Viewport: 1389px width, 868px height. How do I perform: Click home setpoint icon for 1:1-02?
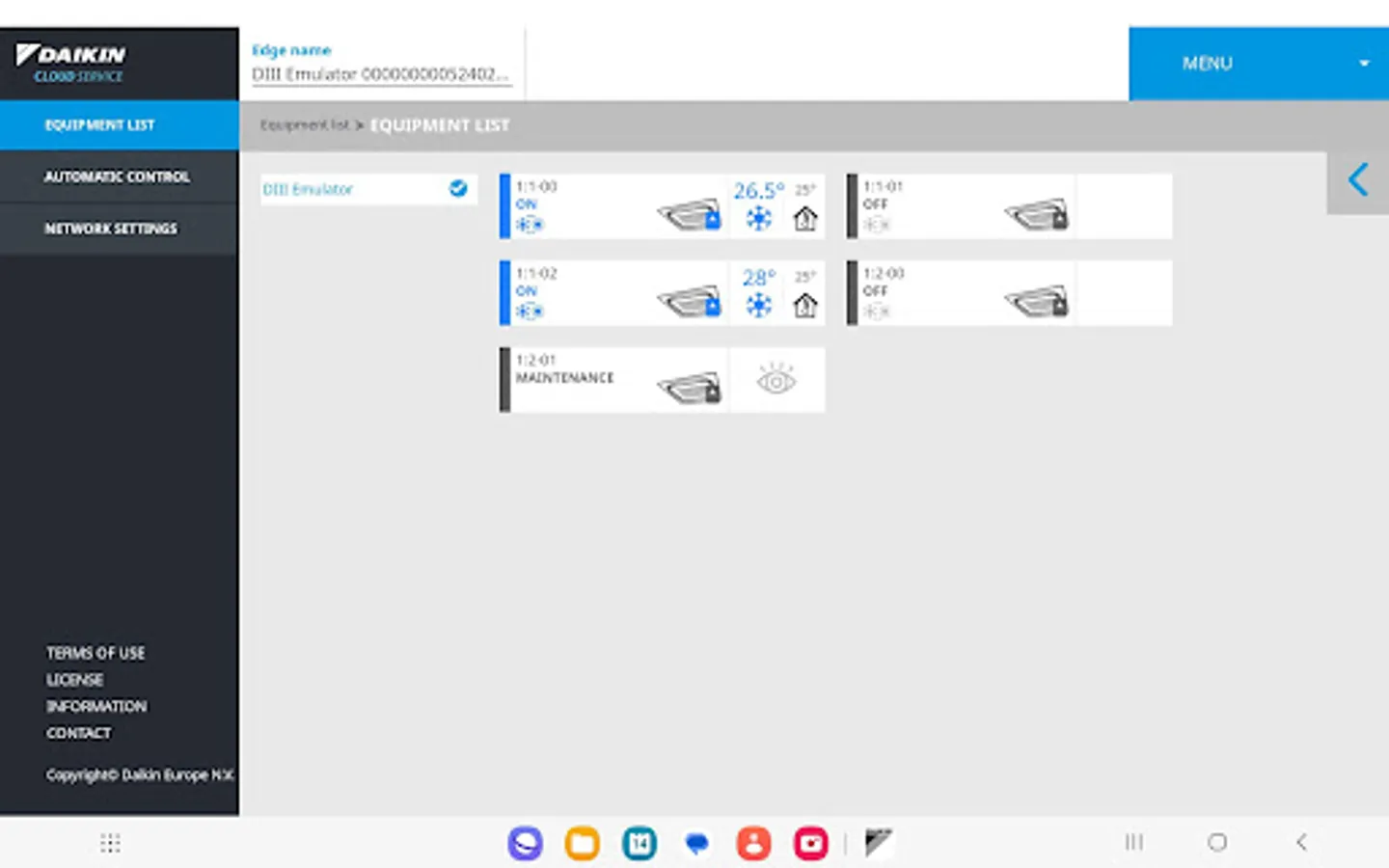click(x=805, y=306)
